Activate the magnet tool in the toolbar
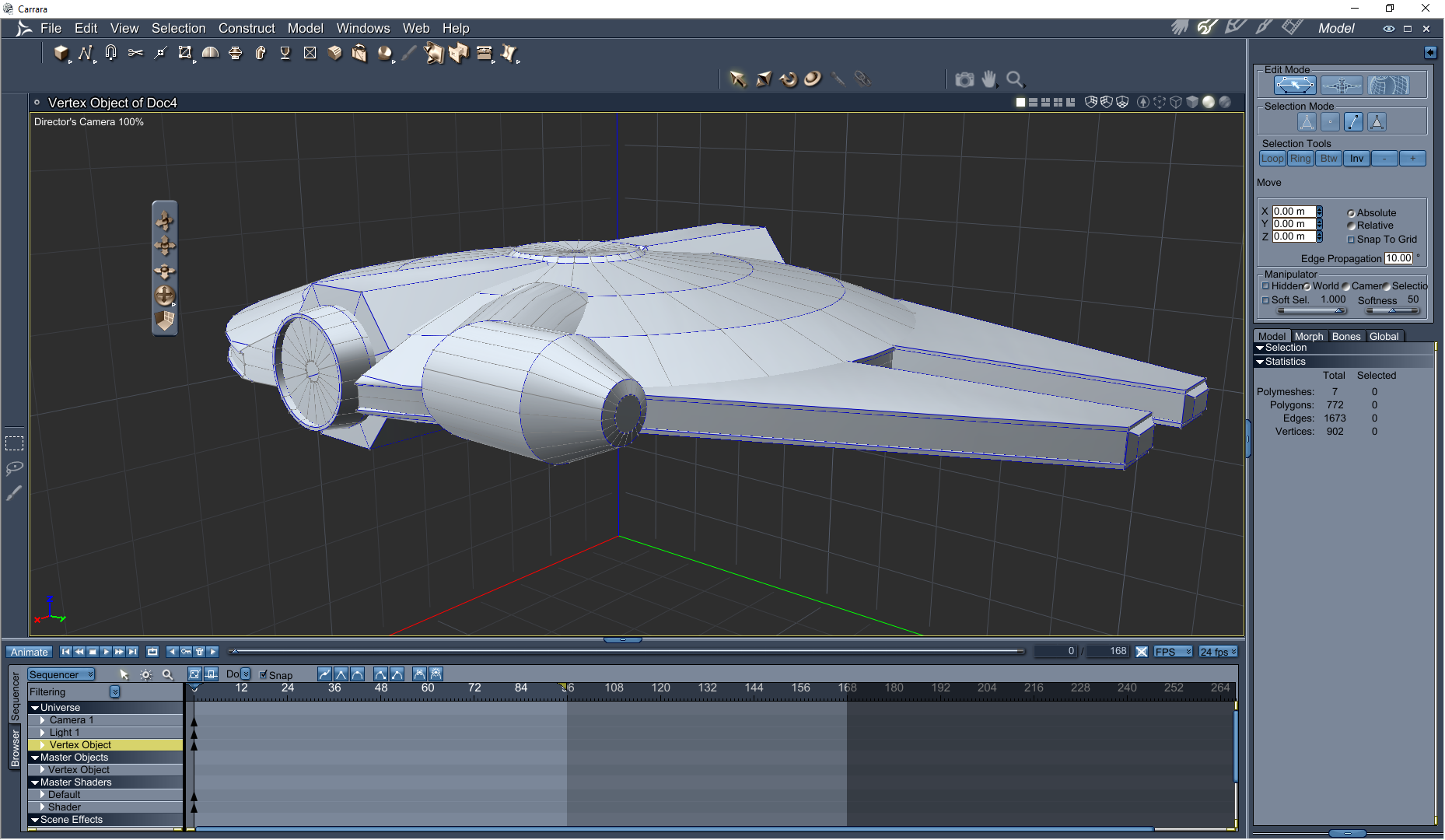Viewport: 1445px width, 840px height. 110,53
